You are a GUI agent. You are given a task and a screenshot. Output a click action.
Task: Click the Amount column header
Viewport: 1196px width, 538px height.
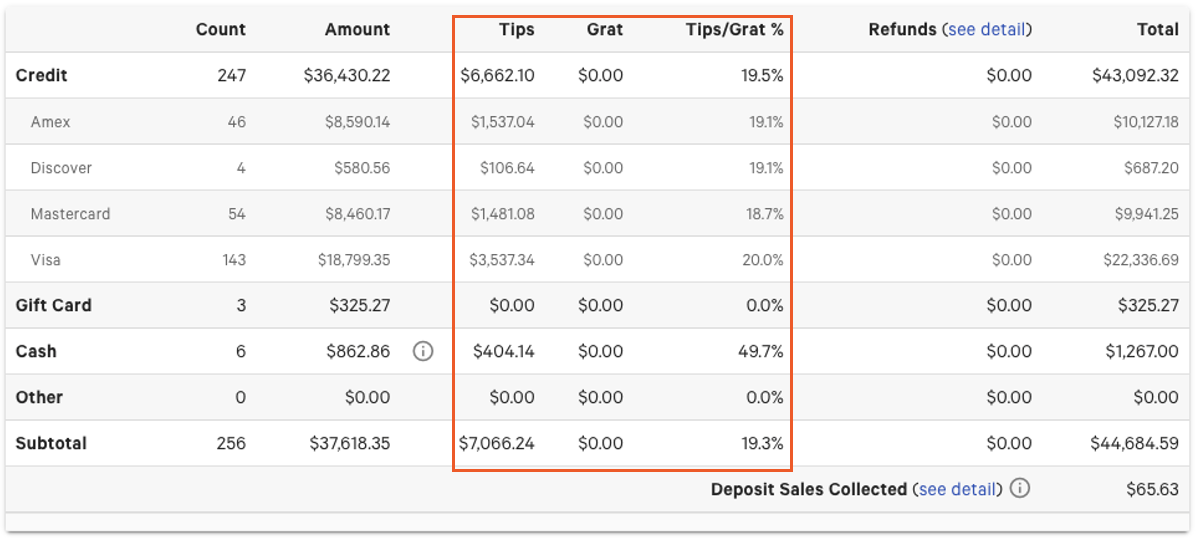pyautogui.click(x=357, y=29)
